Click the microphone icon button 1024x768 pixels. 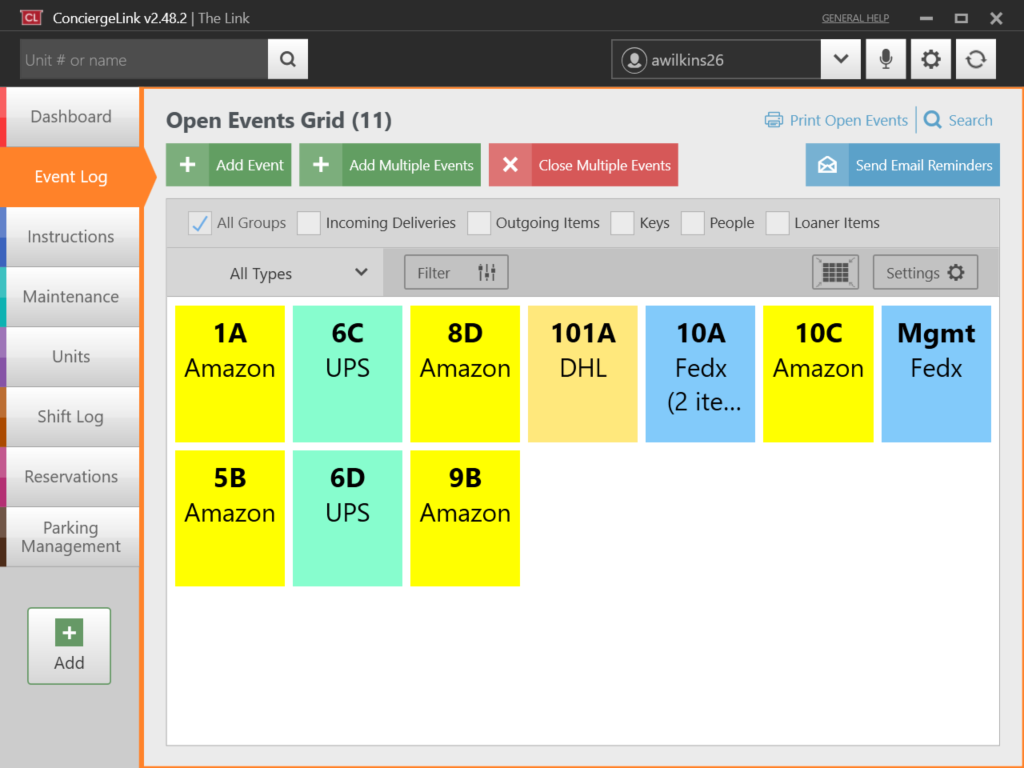pos(886,59)
